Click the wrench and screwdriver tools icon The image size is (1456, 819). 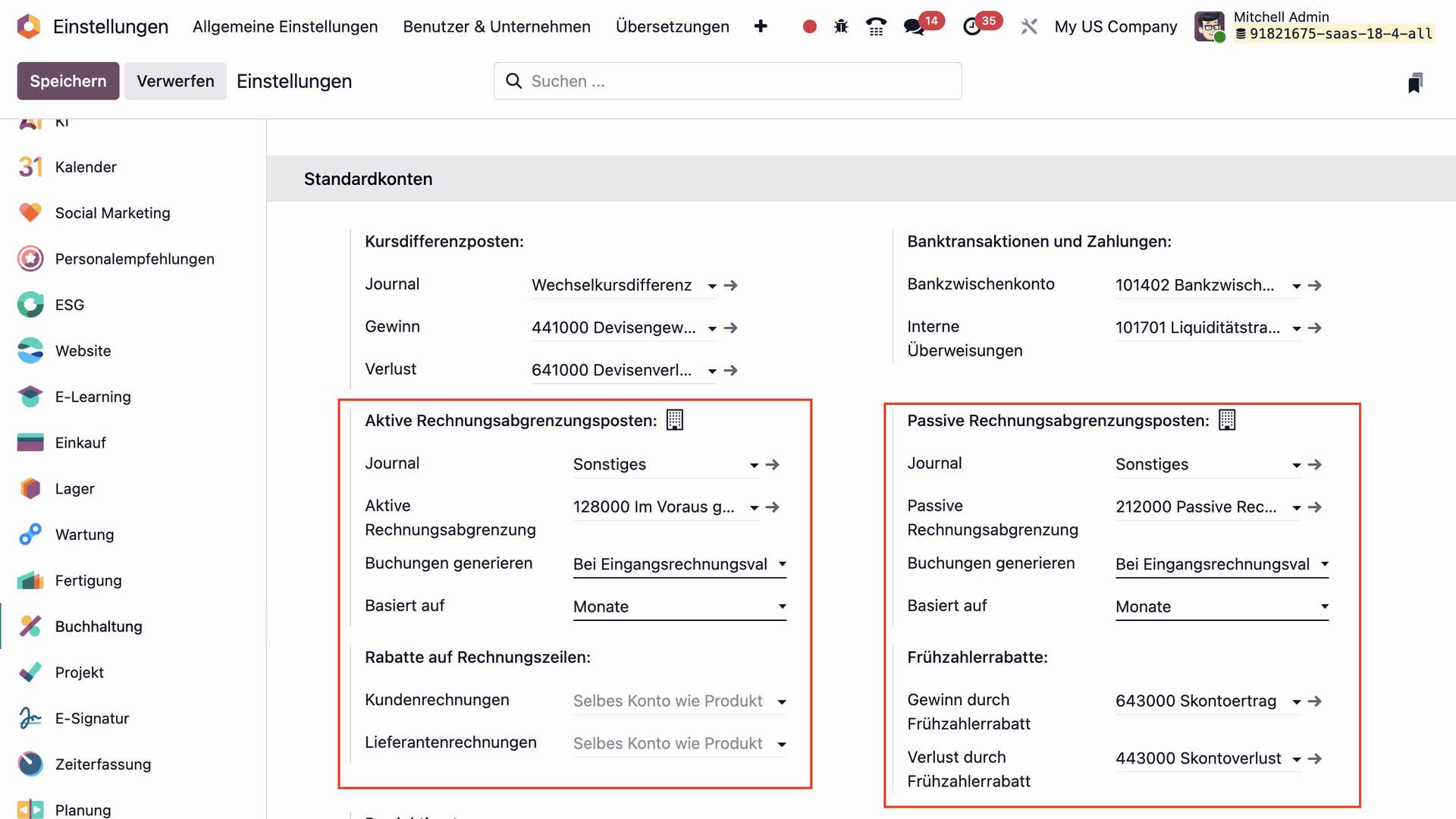click(x=1029, y=27)
